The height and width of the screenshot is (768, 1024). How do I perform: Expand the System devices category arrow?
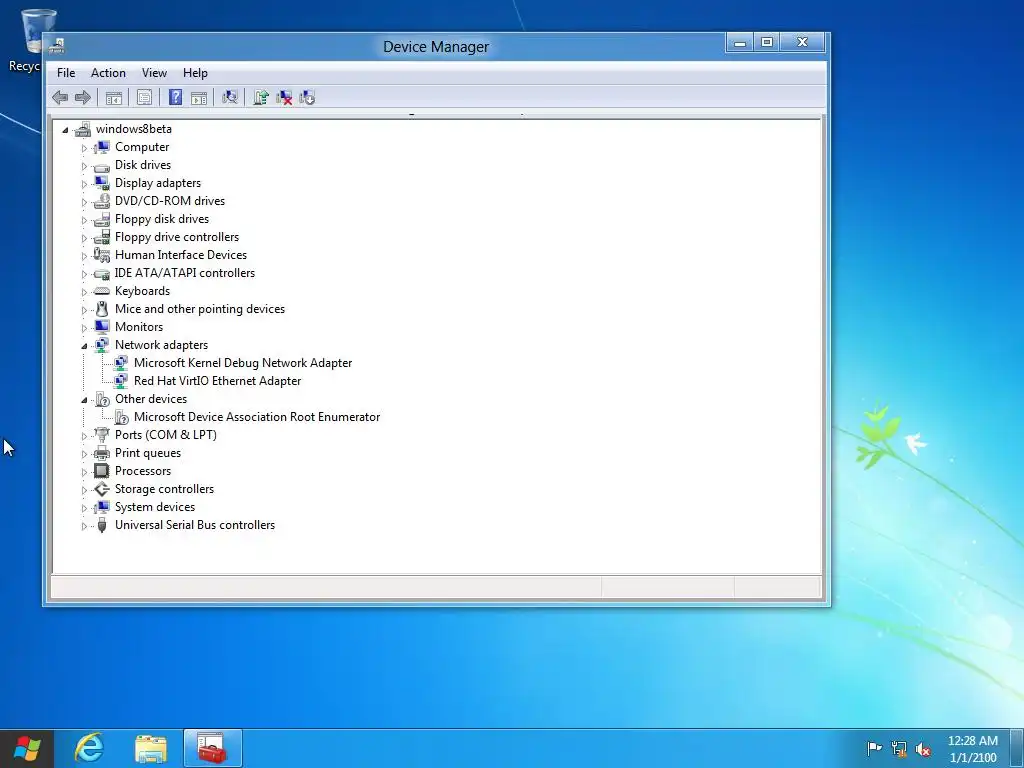(x=84, y=507)
